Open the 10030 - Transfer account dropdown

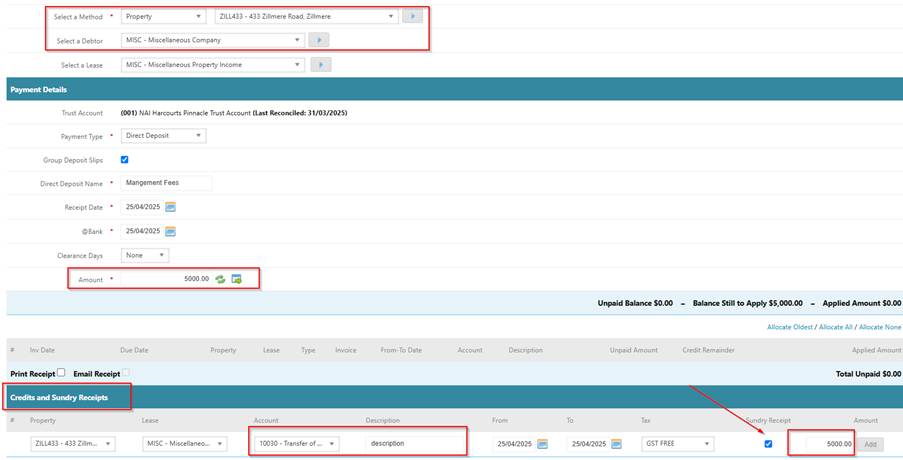point(297,444)
